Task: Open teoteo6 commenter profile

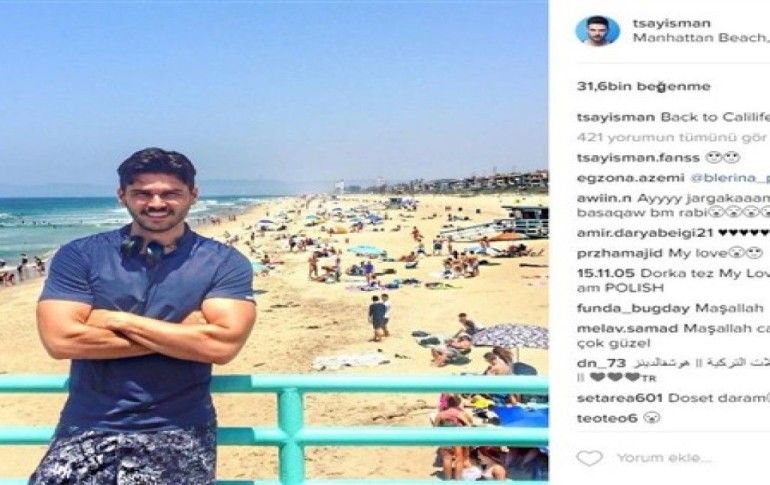Action: coord(607,418)
